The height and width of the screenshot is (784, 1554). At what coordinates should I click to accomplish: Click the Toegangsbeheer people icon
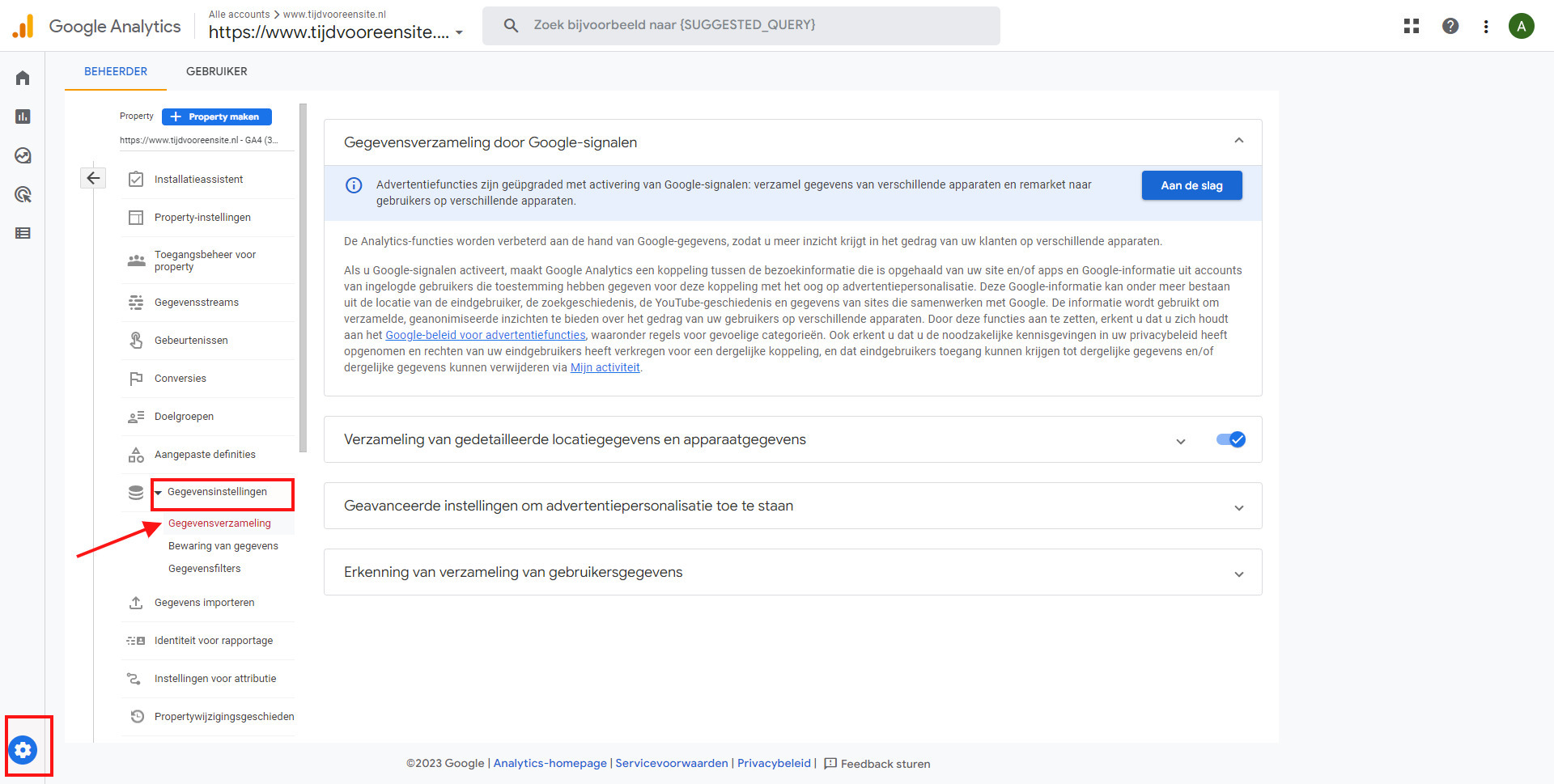[x=136, y=261]
